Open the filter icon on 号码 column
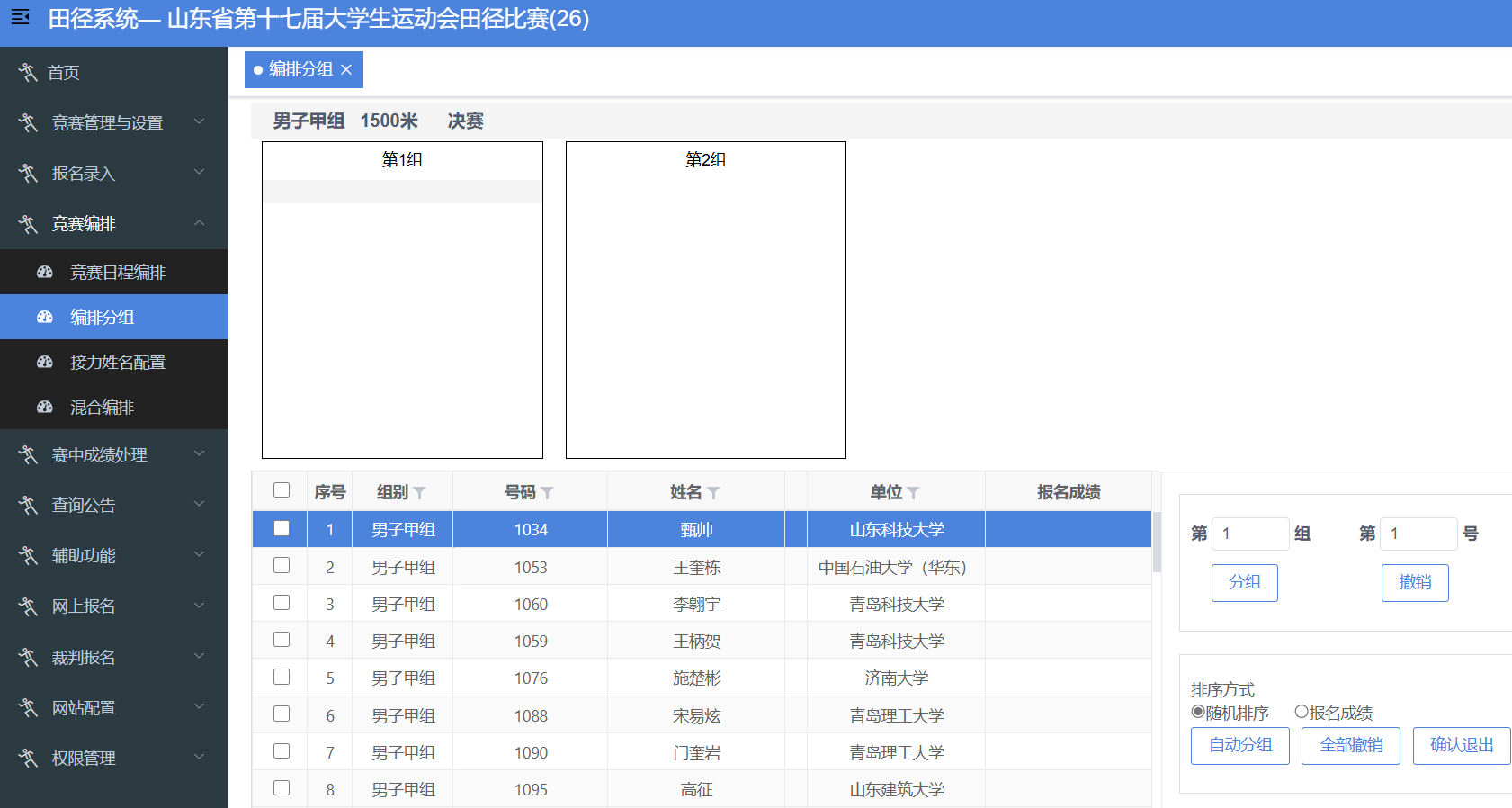 547,493
